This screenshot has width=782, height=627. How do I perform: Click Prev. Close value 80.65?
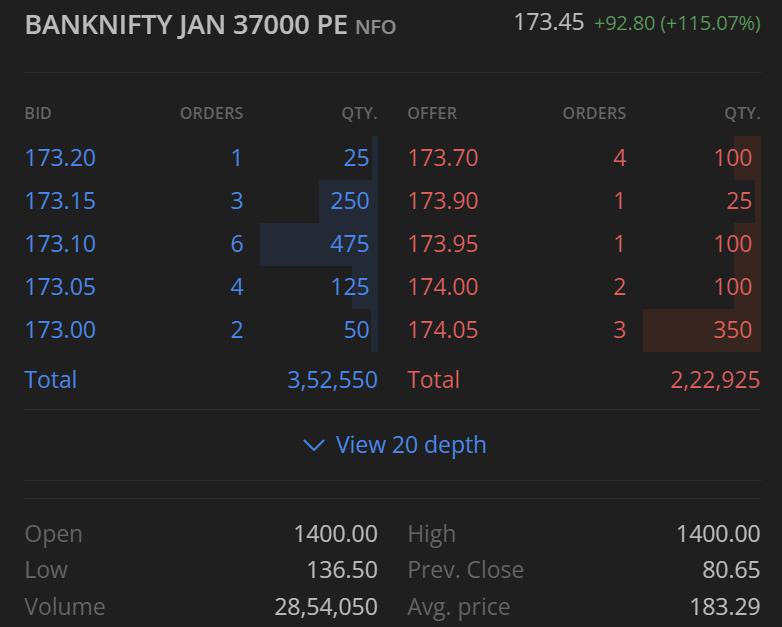[x=731, y=570]
